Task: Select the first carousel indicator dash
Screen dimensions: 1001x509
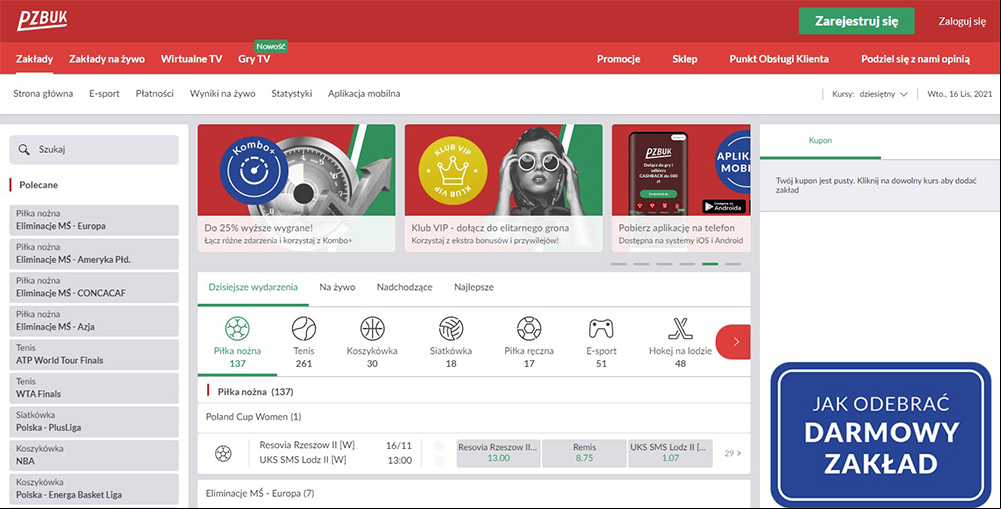Action: pyautogui.click(x=619, y=264)
